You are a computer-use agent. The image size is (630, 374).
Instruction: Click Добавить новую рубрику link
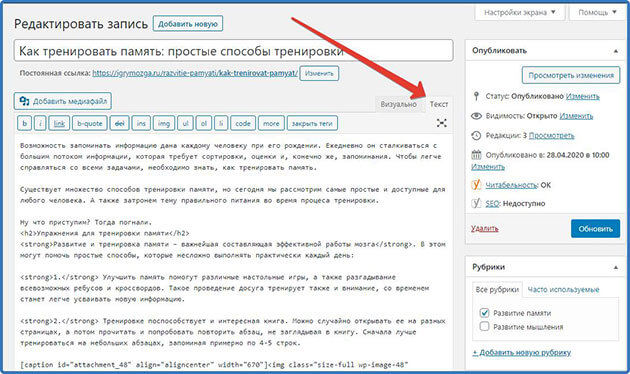click(x=522, y=352)
